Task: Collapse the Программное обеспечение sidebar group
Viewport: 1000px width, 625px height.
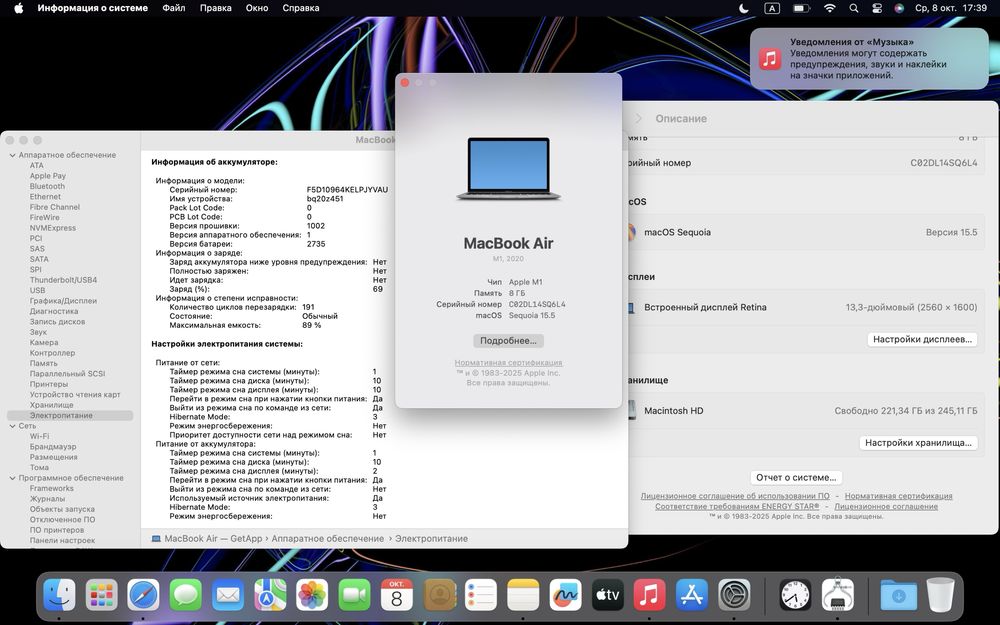Action: pos(12,478)
